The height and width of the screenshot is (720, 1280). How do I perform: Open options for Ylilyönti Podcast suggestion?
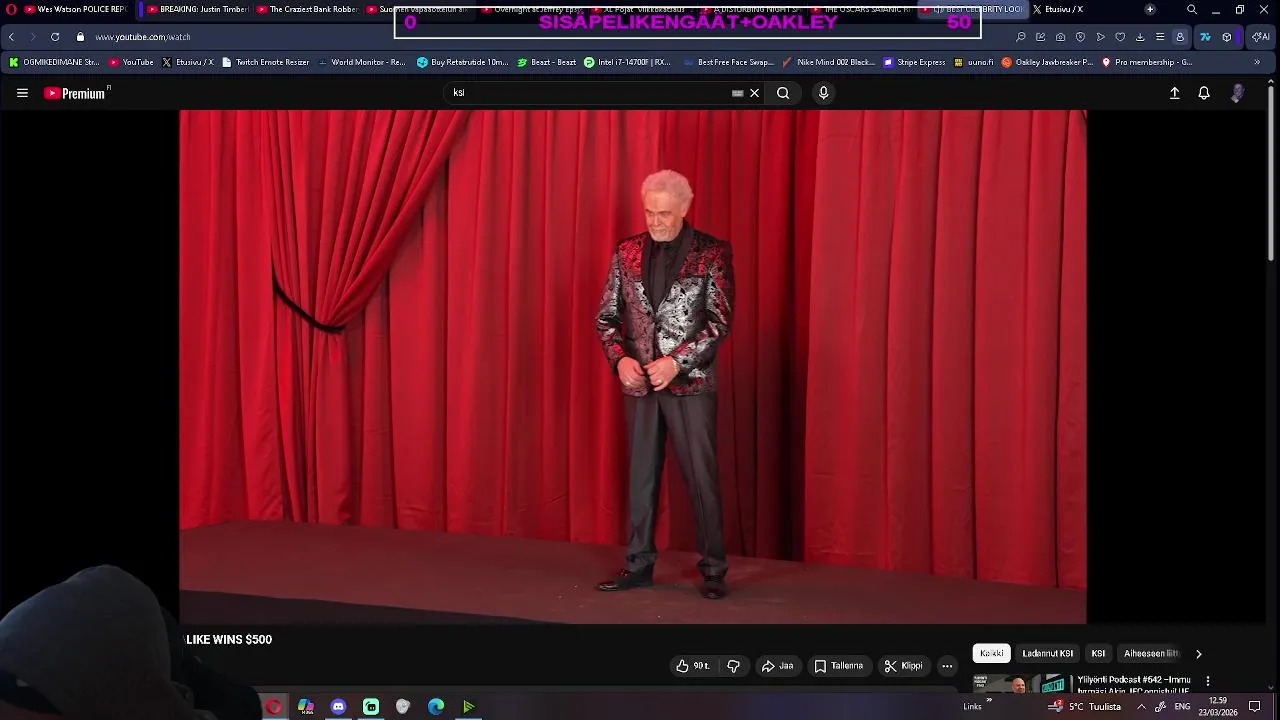[x=1208, y=681]
